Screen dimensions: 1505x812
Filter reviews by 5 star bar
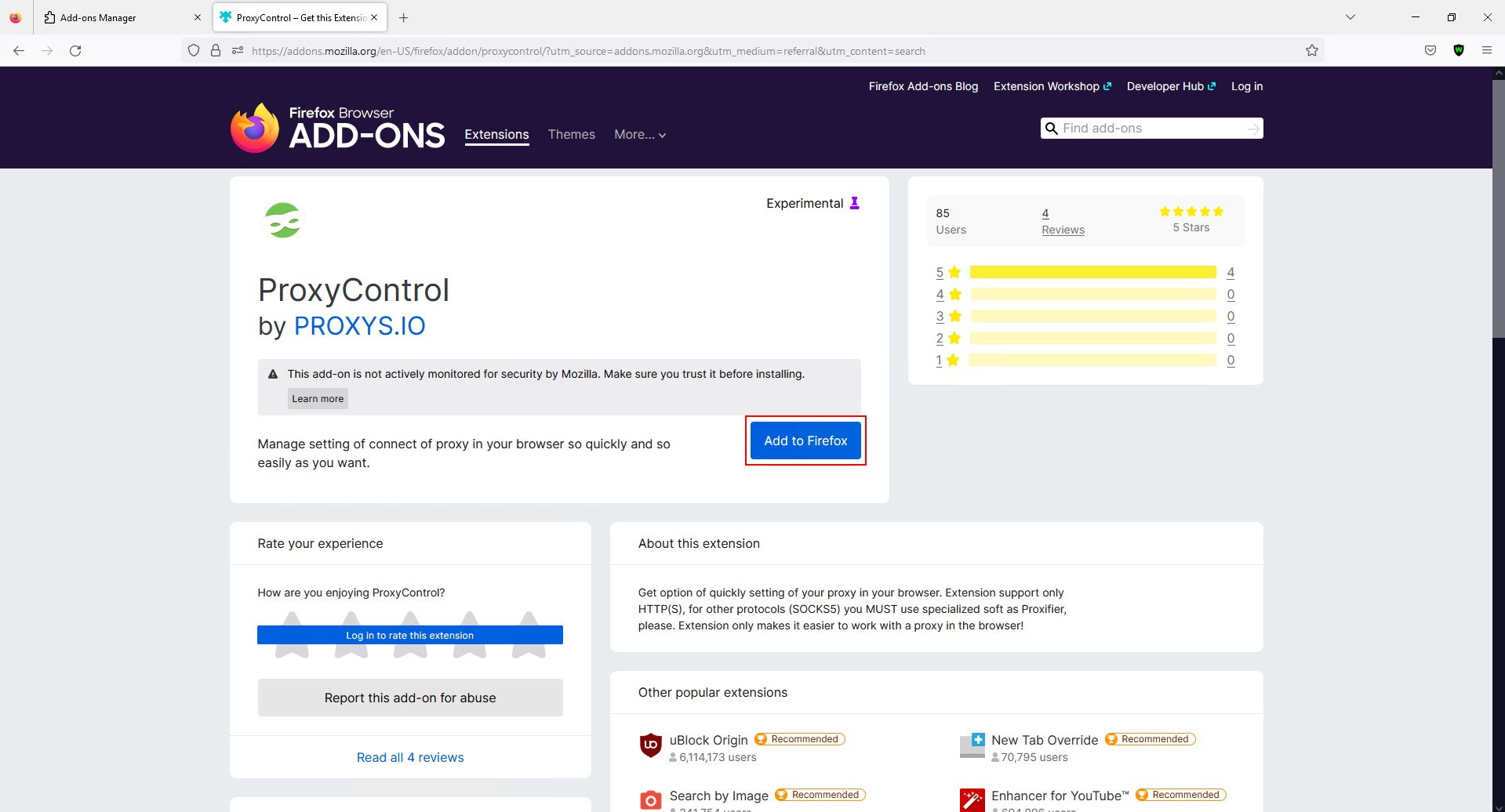(x=1092, y=272)
